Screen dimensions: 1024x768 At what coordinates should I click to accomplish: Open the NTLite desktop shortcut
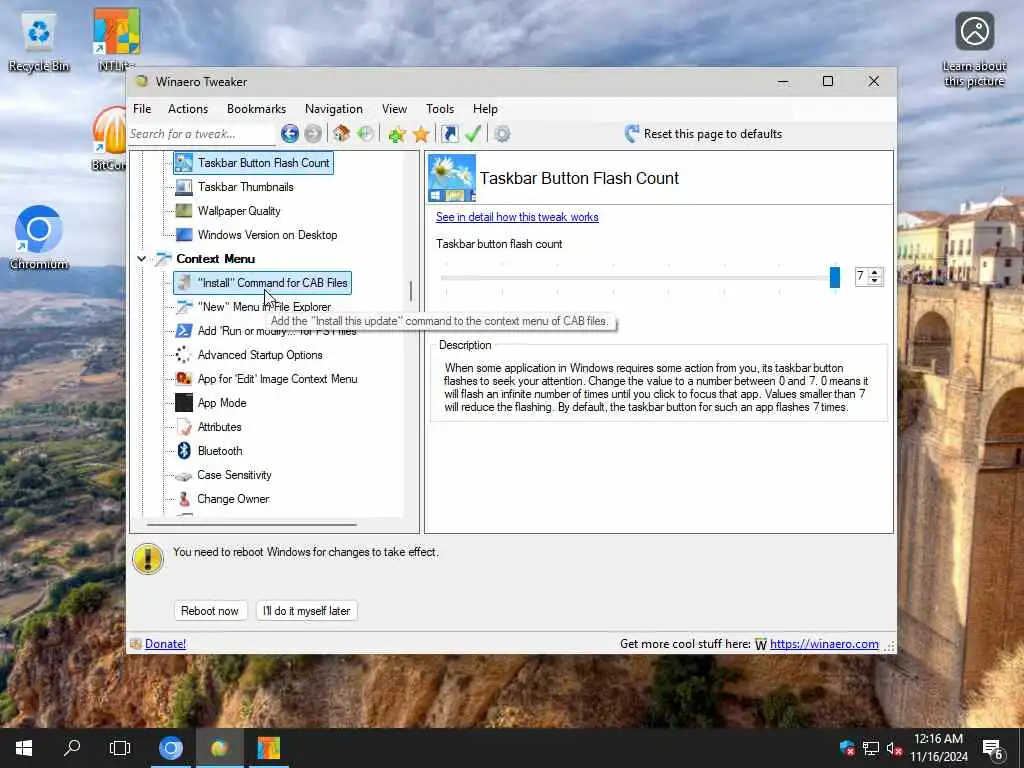tap(116, 39)
